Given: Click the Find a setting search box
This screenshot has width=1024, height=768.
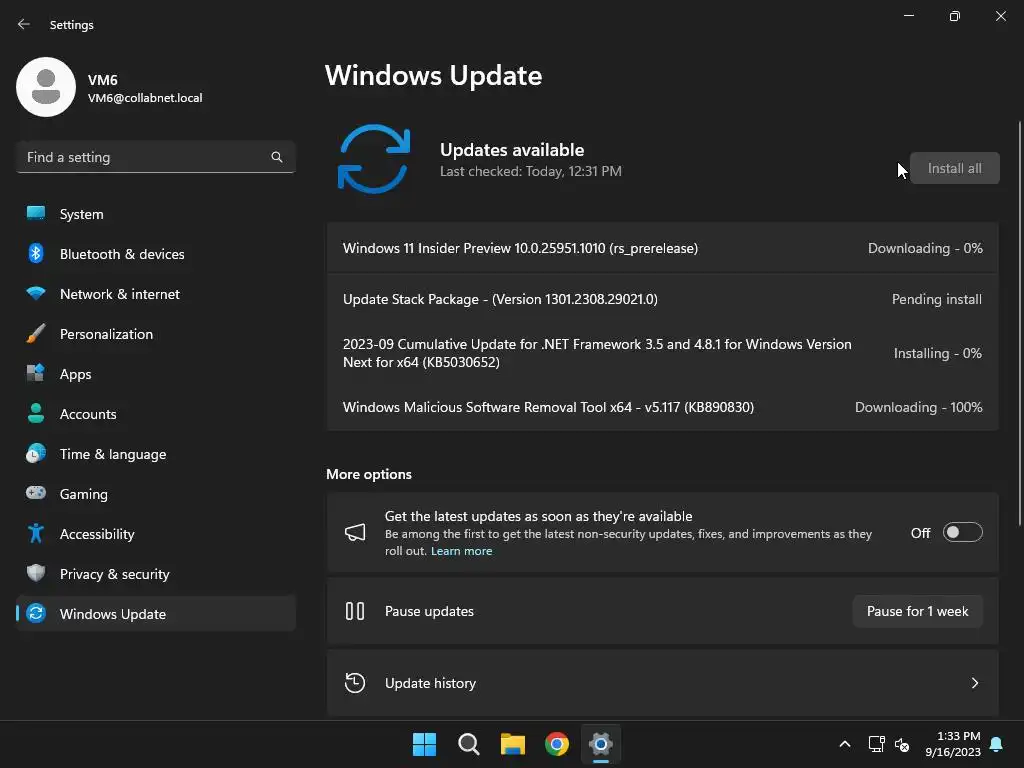Looking at the screenshot, I should click(x=156, y=157).
